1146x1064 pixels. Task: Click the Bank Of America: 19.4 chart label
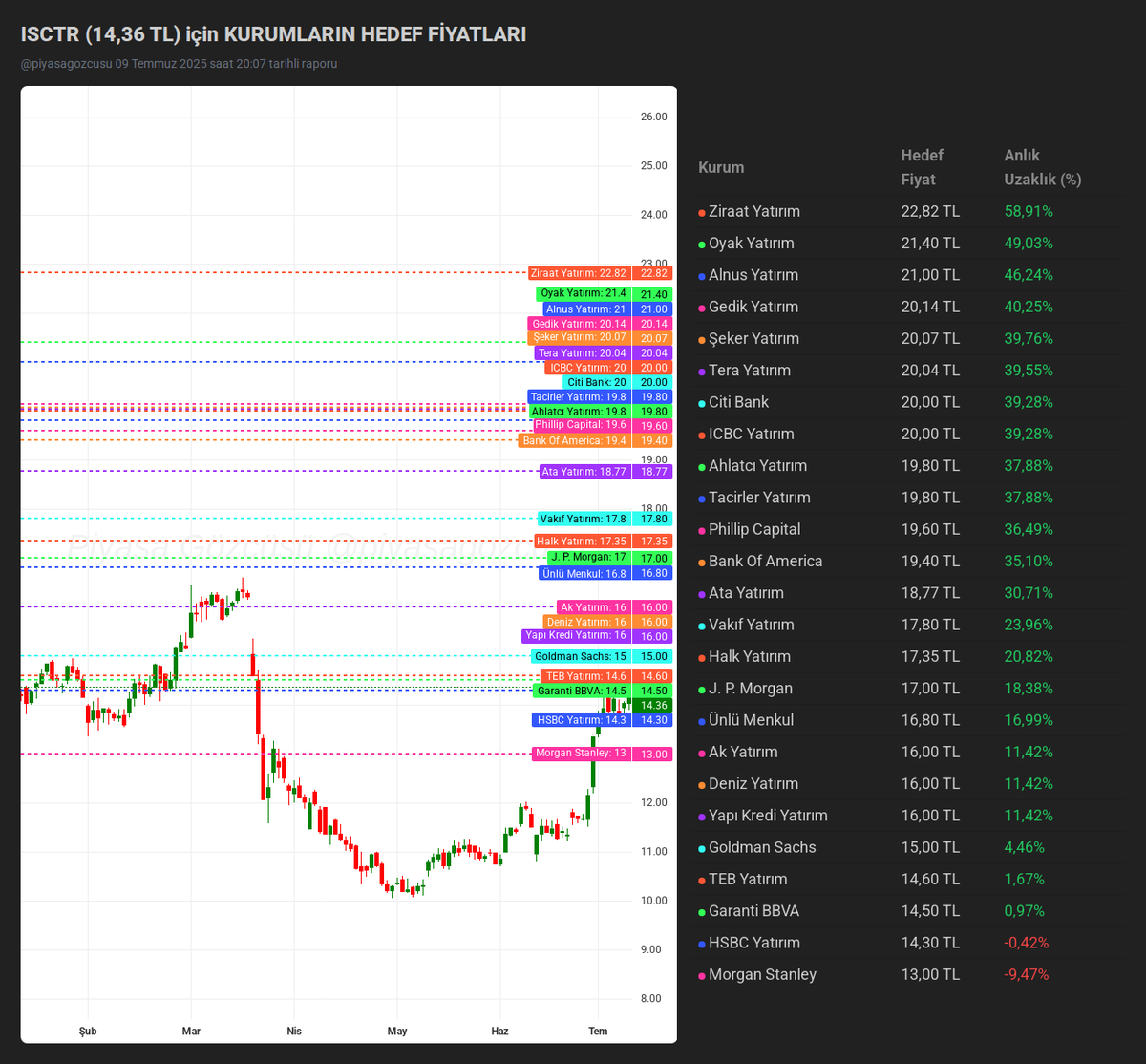574,441
